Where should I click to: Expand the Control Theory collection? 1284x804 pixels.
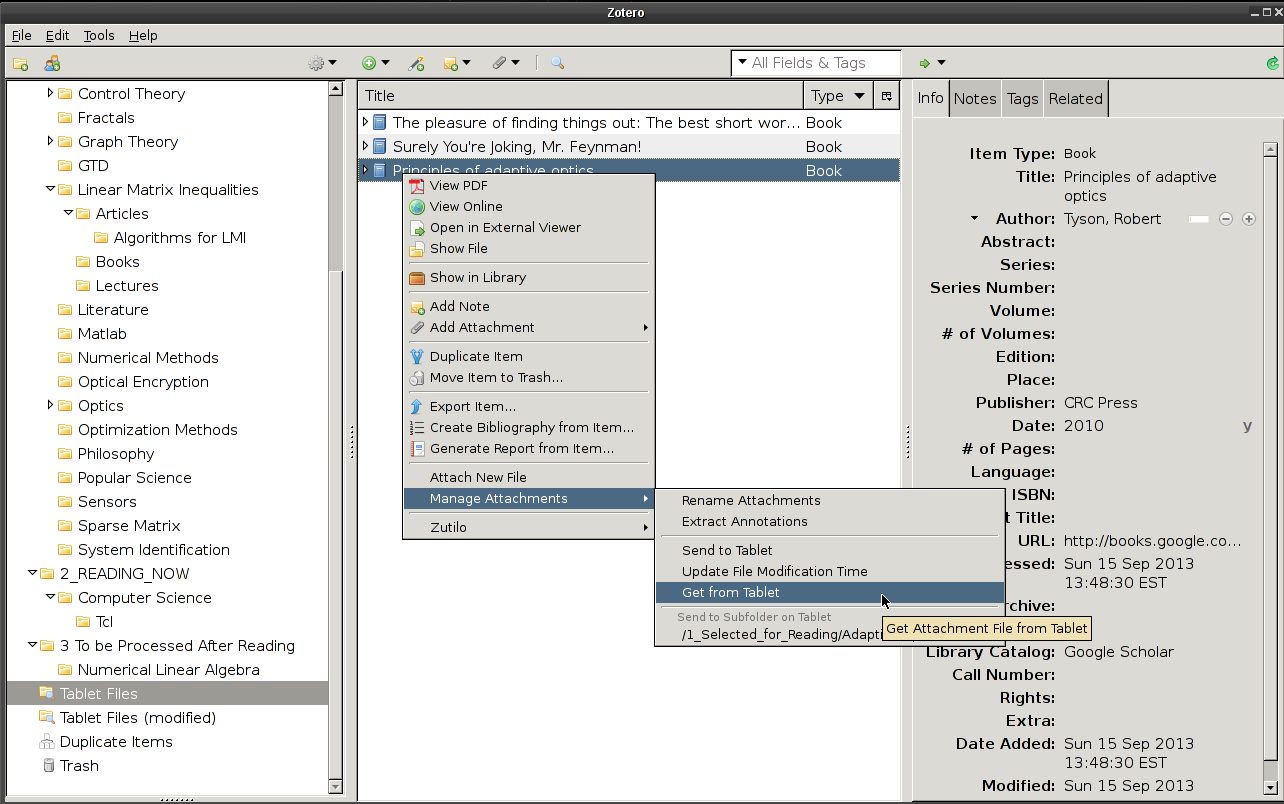click(50, 94)
